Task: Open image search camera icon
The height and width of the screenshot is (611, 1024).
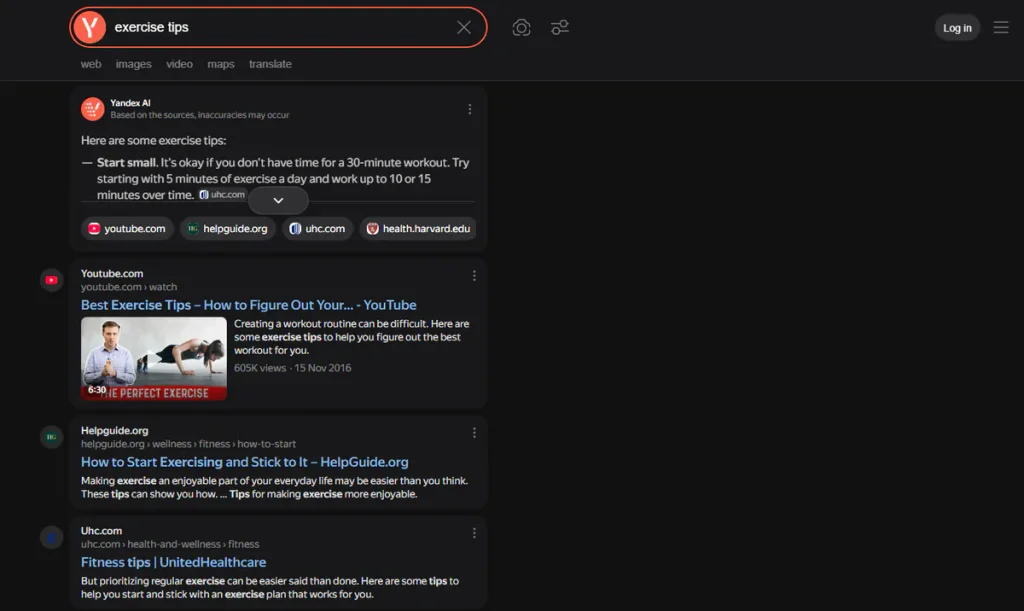Action: coord(521,27)
